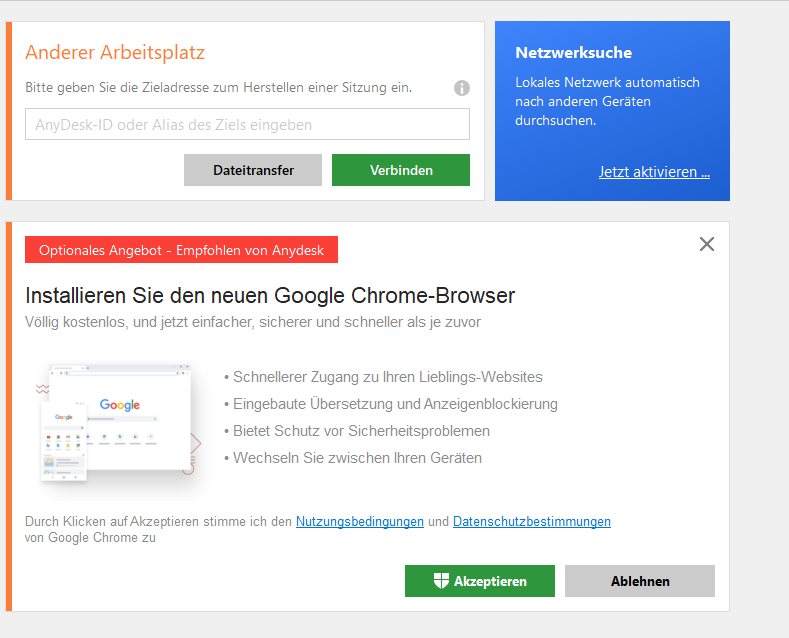Click the Netzwerksuche heading
The height and width of the screenshot is (638, 789).
tap(574, 53)
